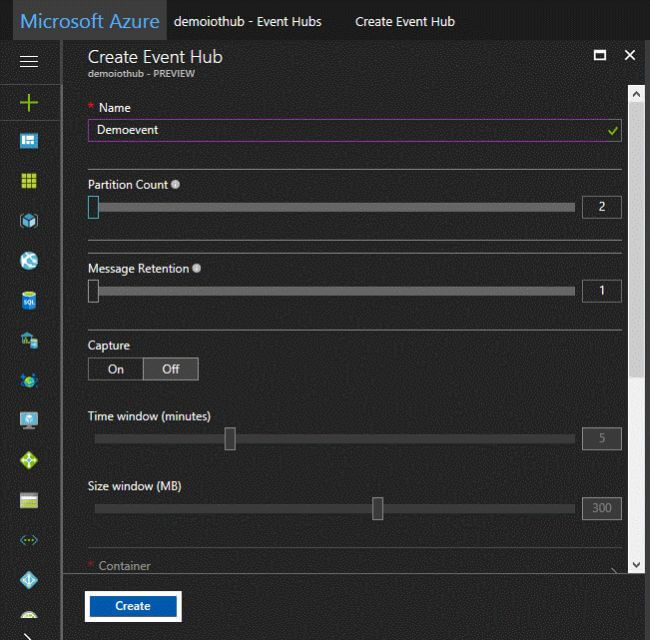The height and width of the screenshot is (640, 650).
Task: Open the Virtual machines monitor icon
Action: [x=29, y=420]
